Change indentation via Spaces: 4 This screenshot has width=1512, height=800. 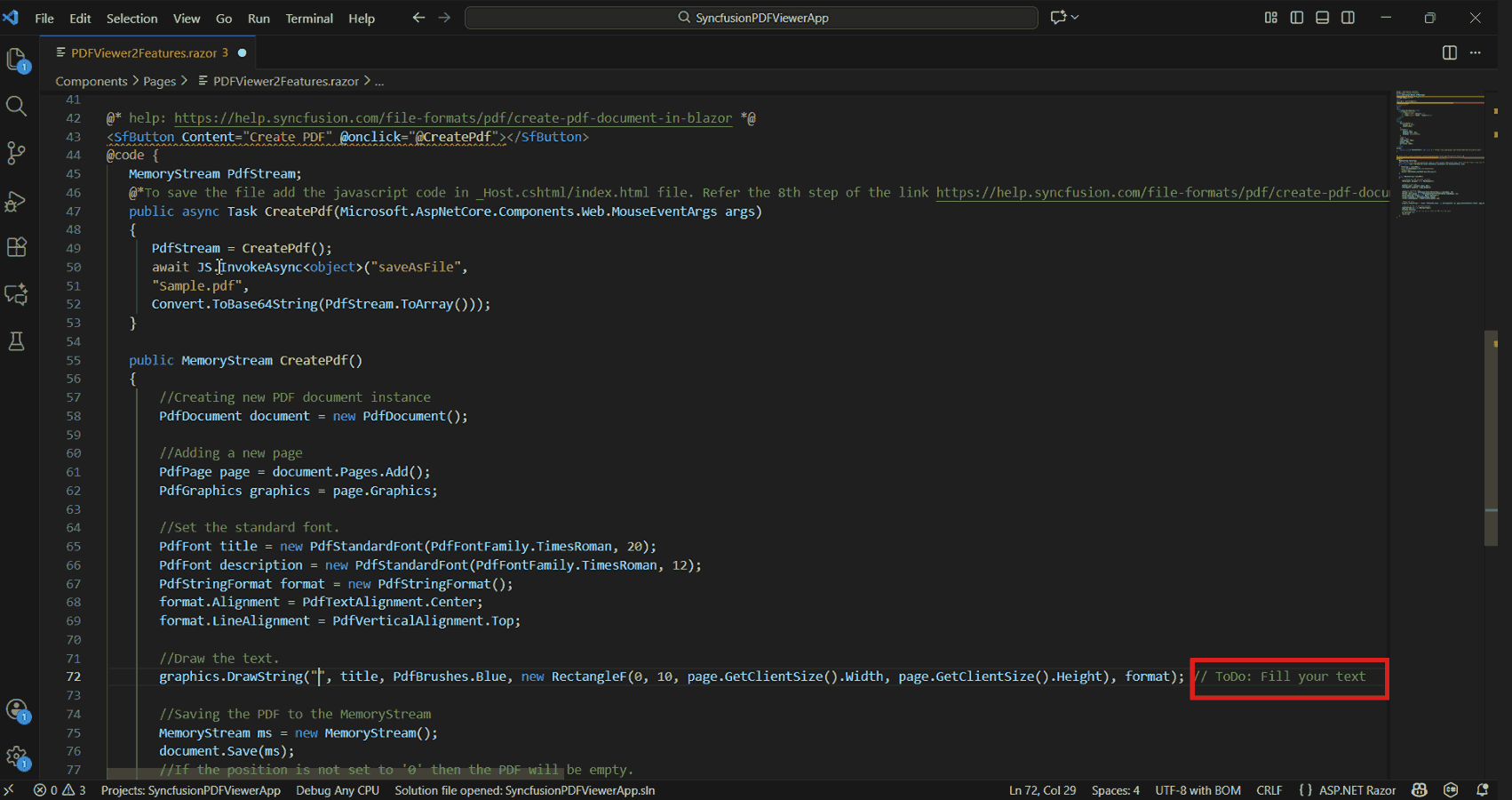(1116, 790)
